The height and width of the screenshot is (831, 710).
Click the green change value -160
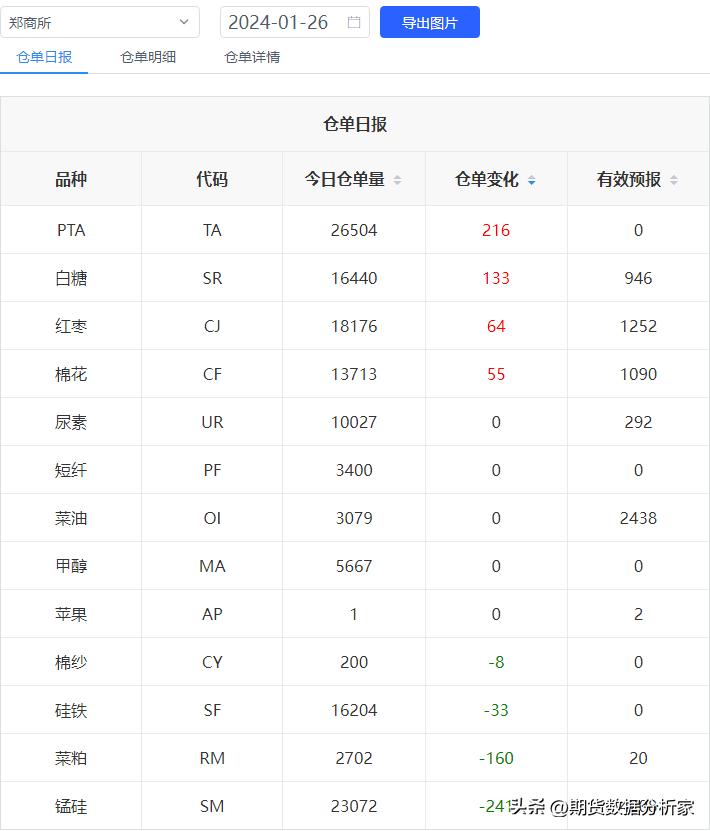click(x=496, y=758)
